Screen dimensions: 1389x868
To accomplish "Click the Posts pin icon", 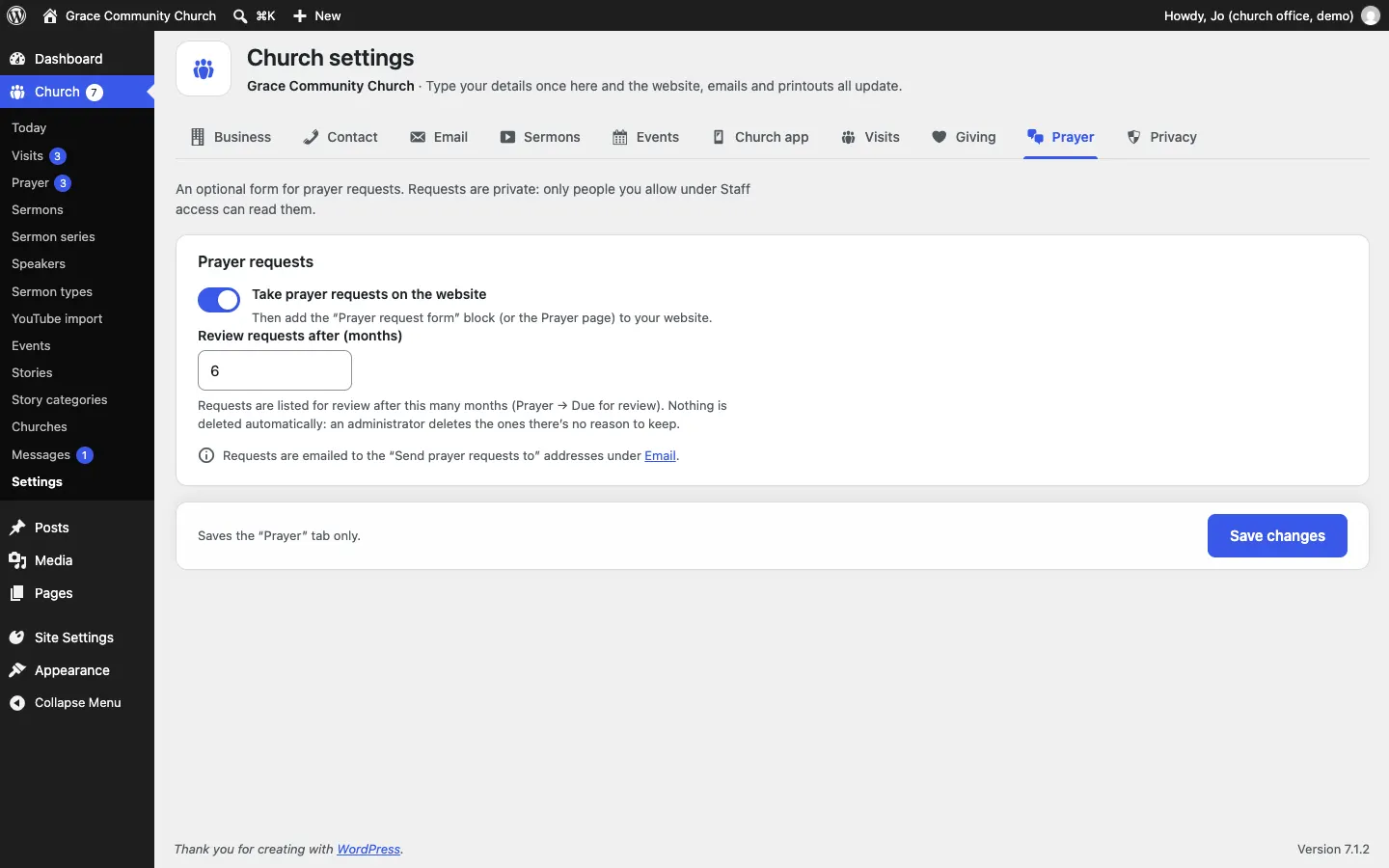I will (x=17, y=528).
